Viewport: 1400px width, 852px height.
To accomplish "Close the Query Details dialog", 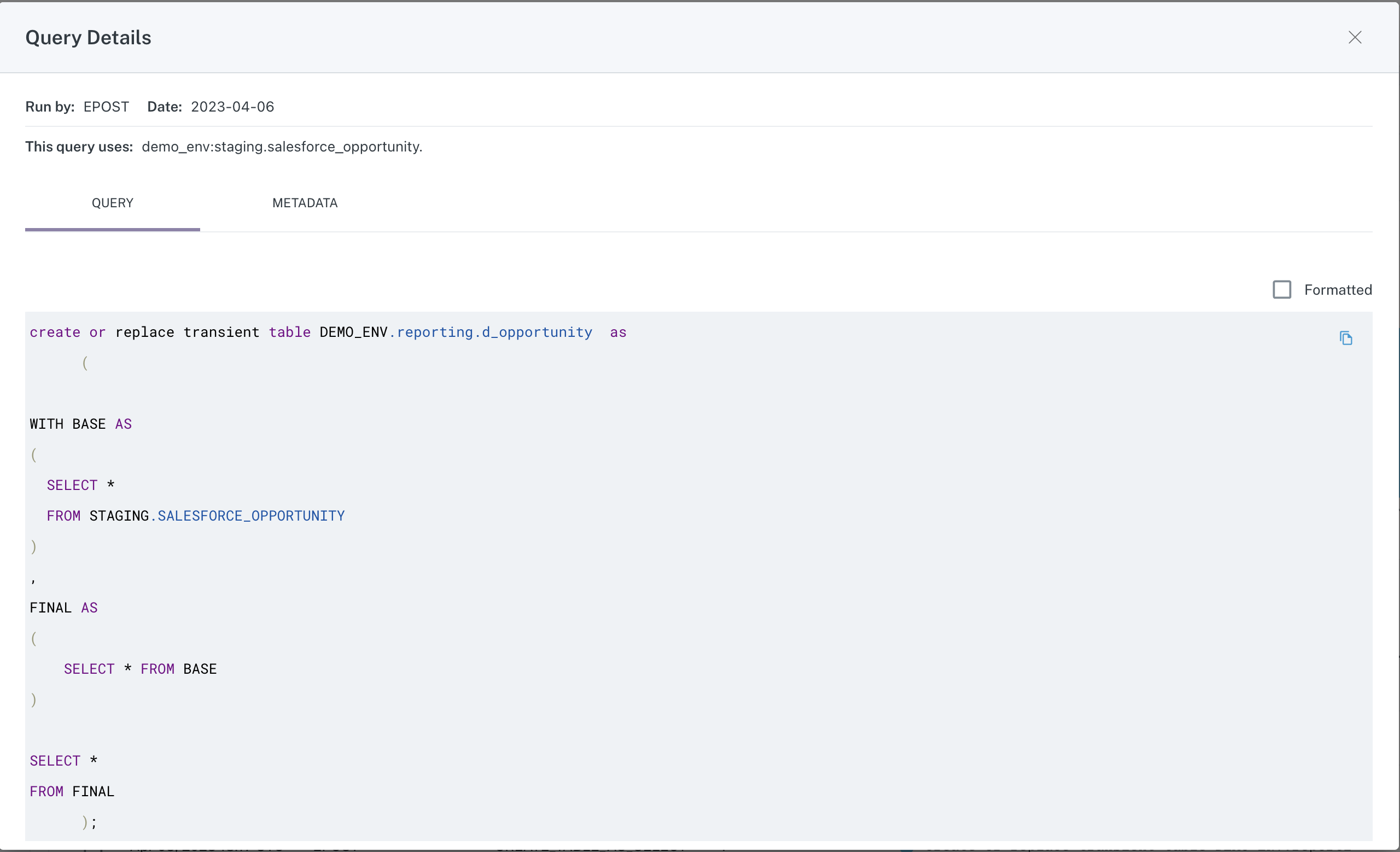I will coord(1355,38).
